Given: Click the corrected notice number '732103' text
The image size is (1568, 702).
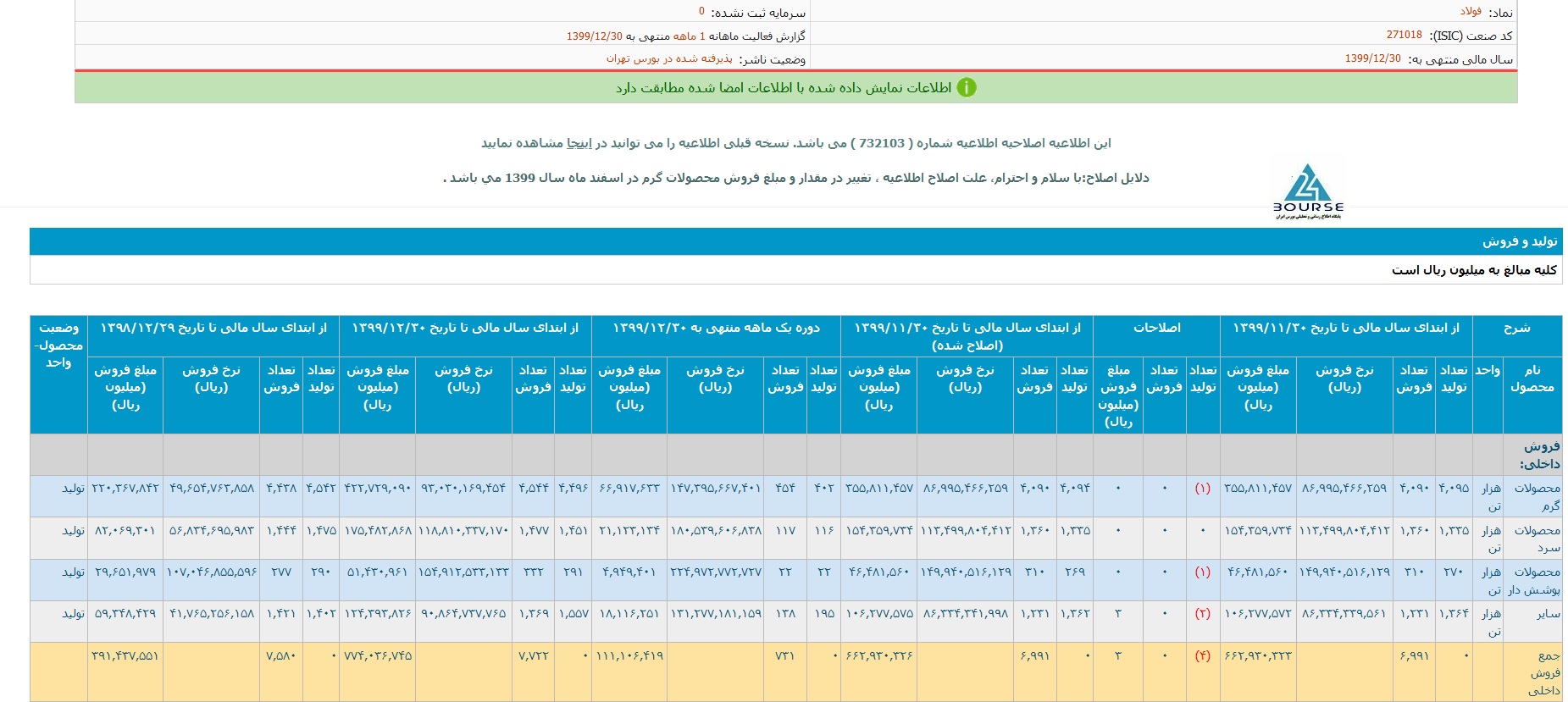Looking at the screenshot, I should click(x=881, y=143).
